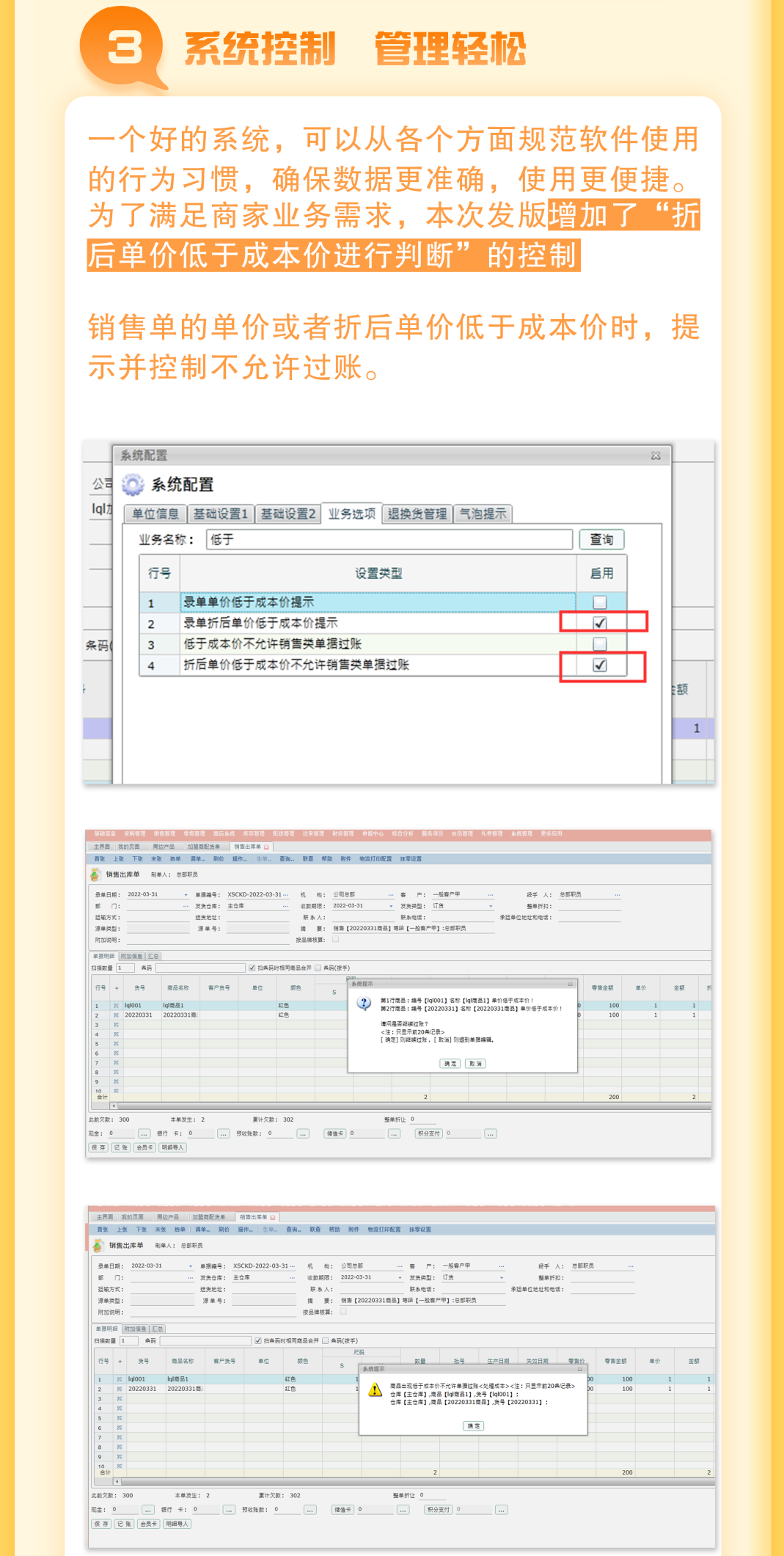Expand the 收款期限 date dropdown, question-dialog window
This screenshot has width=784, height=1556.
point(391,906)
